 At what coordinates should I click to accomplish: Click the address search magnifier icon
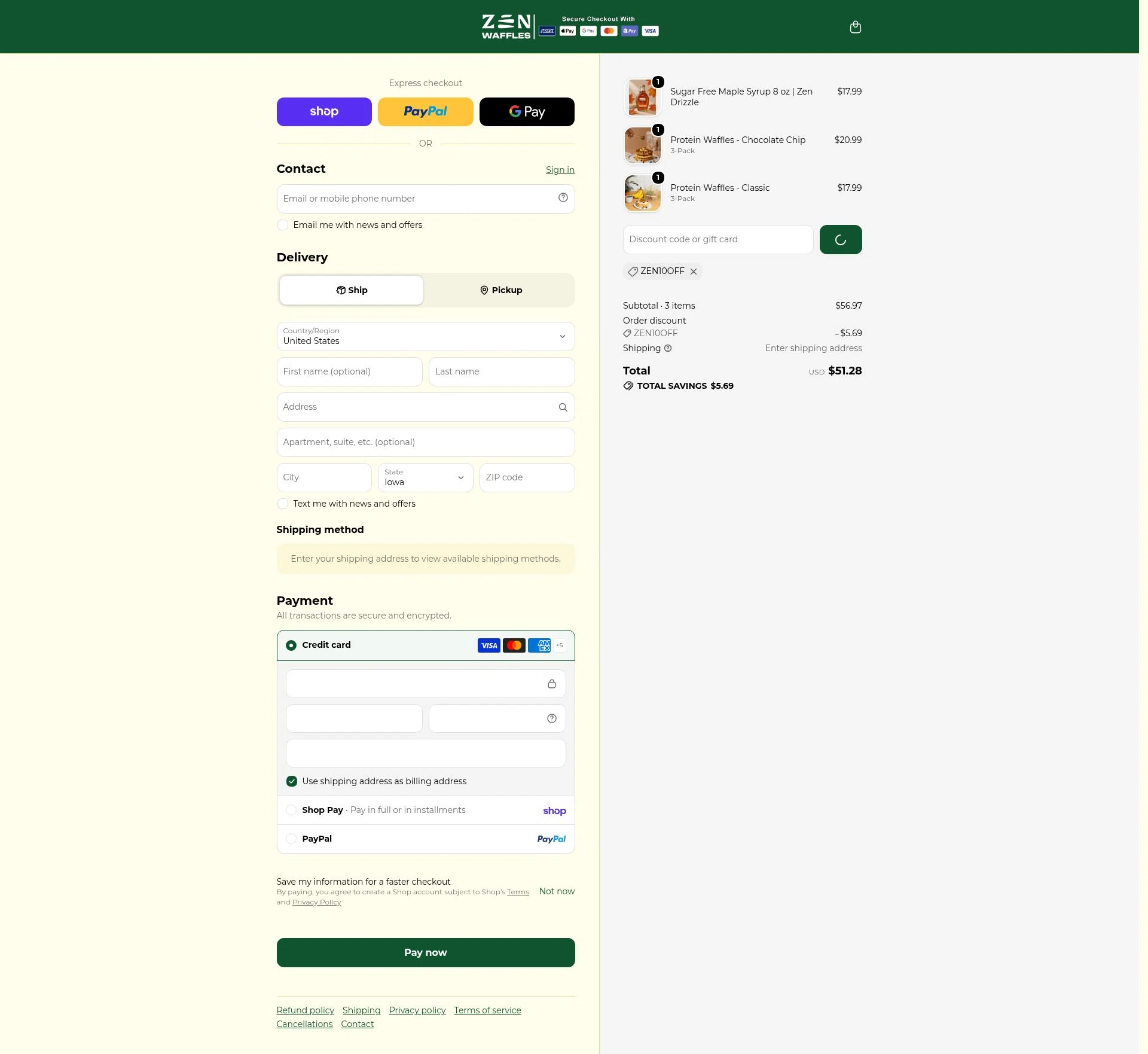pos(563,407)
